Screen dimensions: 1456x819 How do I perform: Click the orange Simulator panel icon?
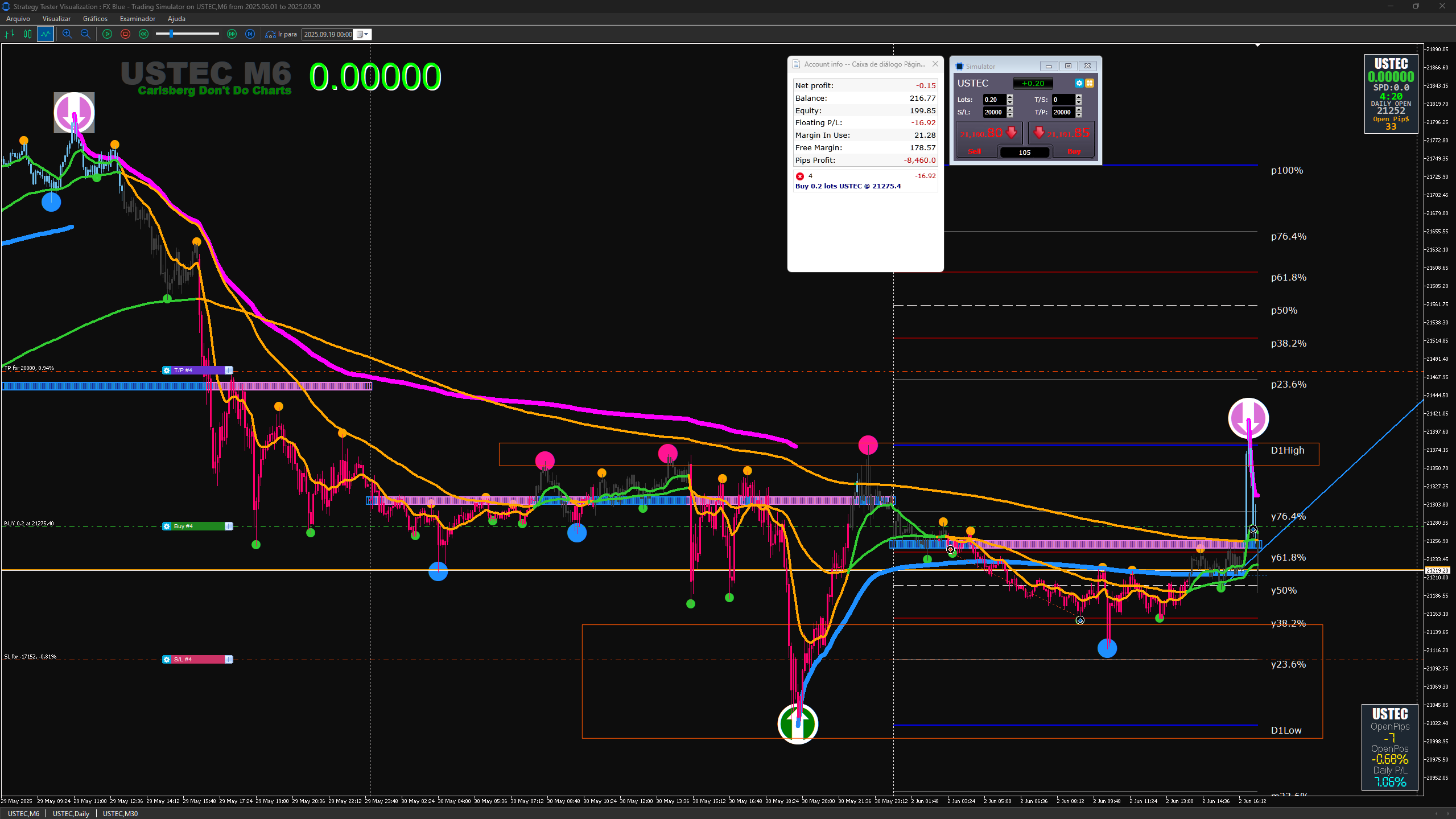pyautogui.click(x=1090, y=83)
